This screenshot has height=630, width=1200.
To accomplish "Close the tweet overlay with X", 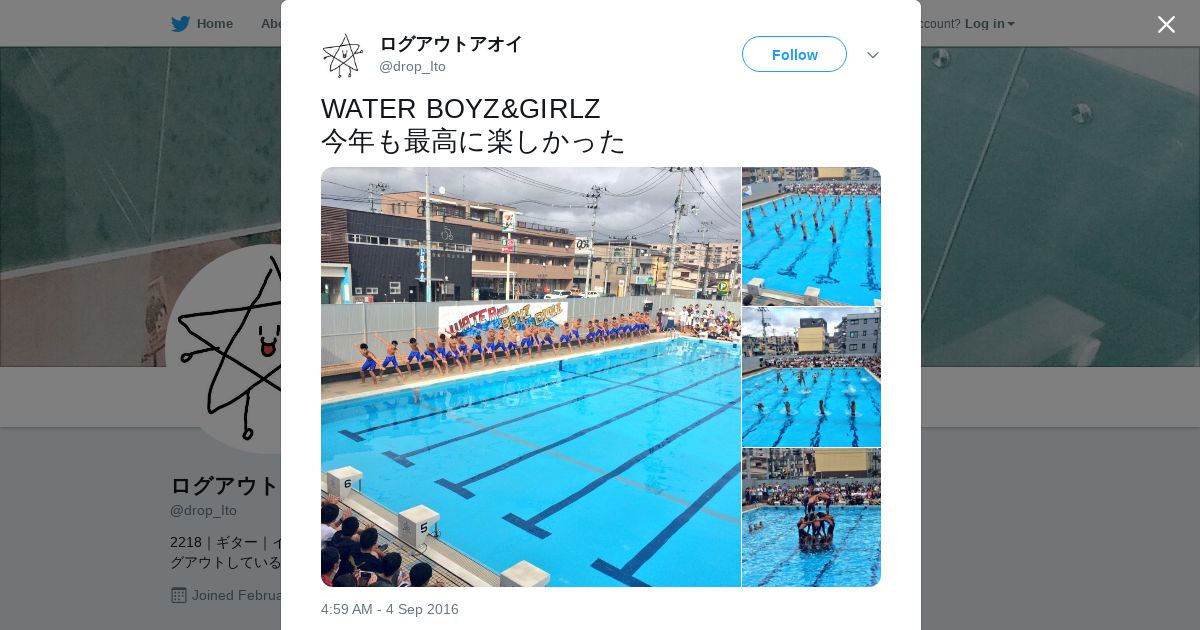I will 1166,25.
